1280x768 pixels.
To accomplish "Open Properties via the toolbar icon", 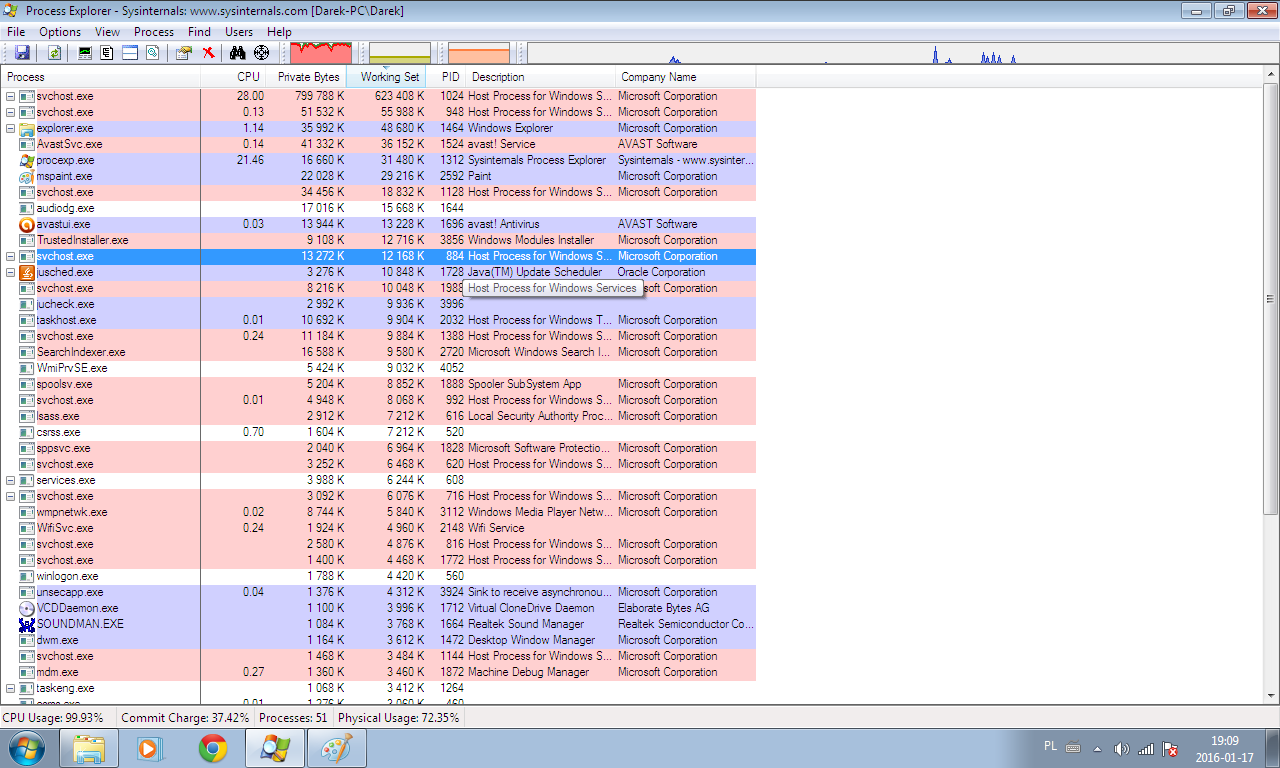I will pos(184,52).
